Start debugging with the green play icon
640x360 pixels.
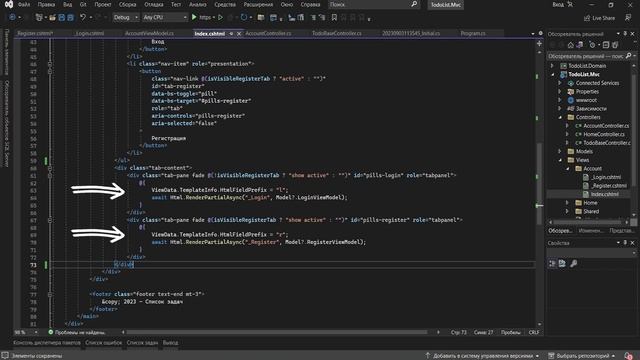(x=194, y=17)
